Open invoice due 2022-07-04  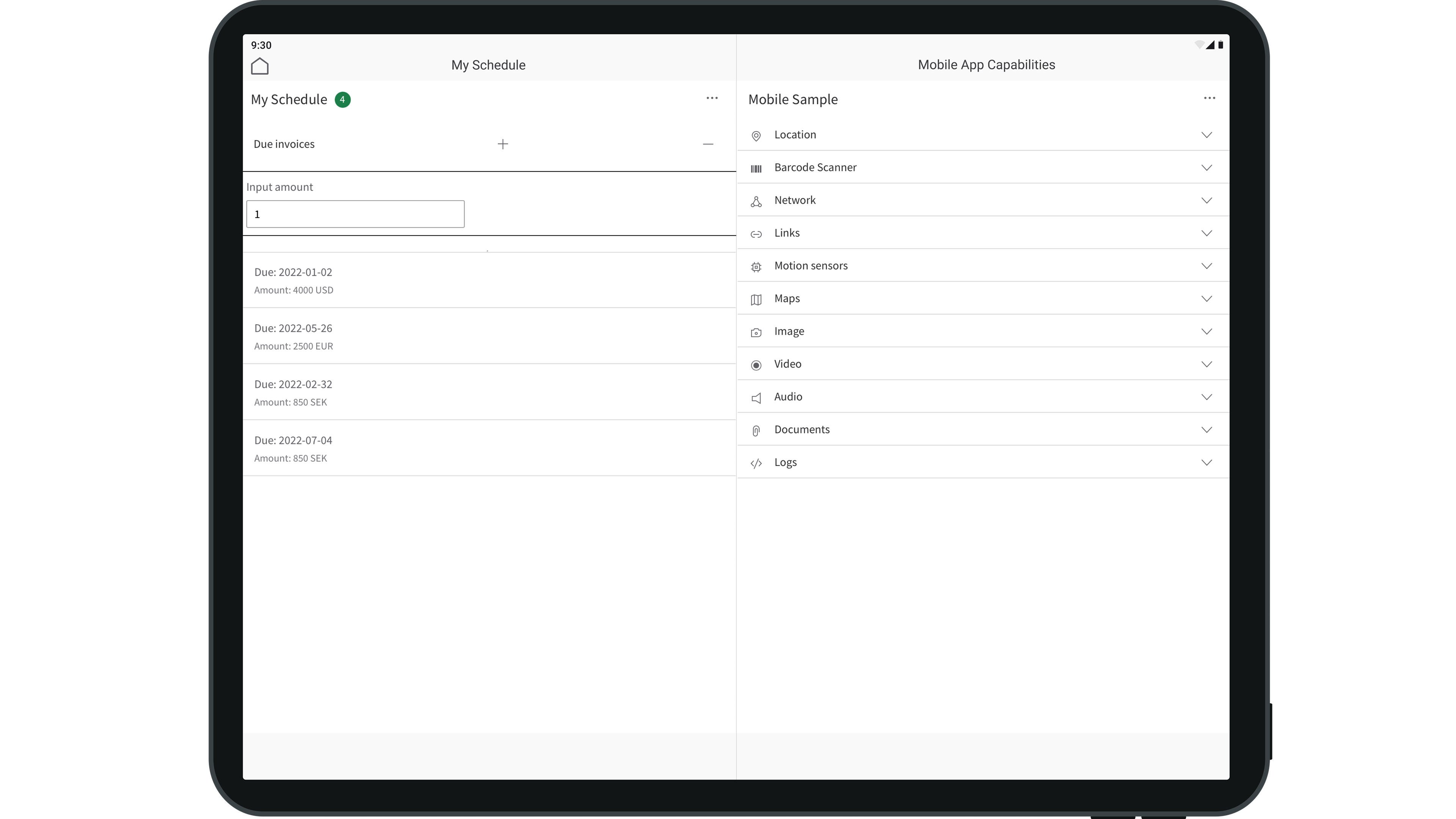[x=489, y=448]
